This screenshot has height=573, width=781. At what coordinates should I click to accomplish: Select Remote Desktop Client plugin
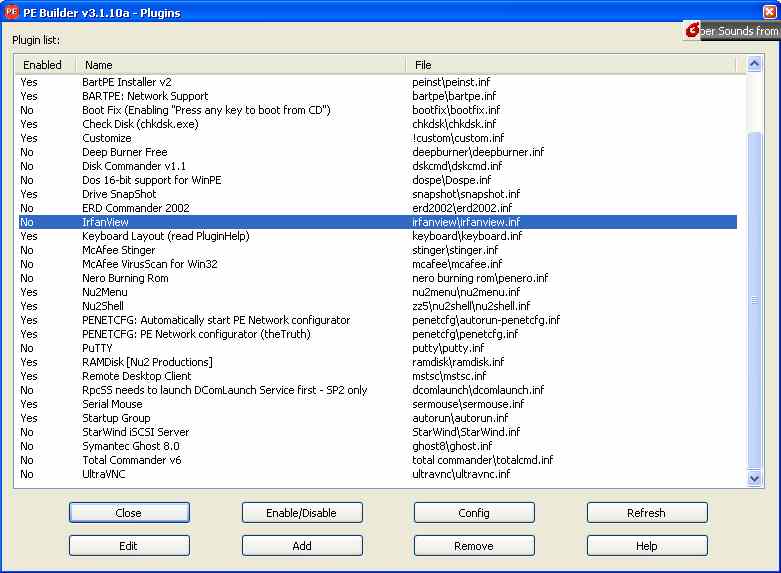point(378,376)
